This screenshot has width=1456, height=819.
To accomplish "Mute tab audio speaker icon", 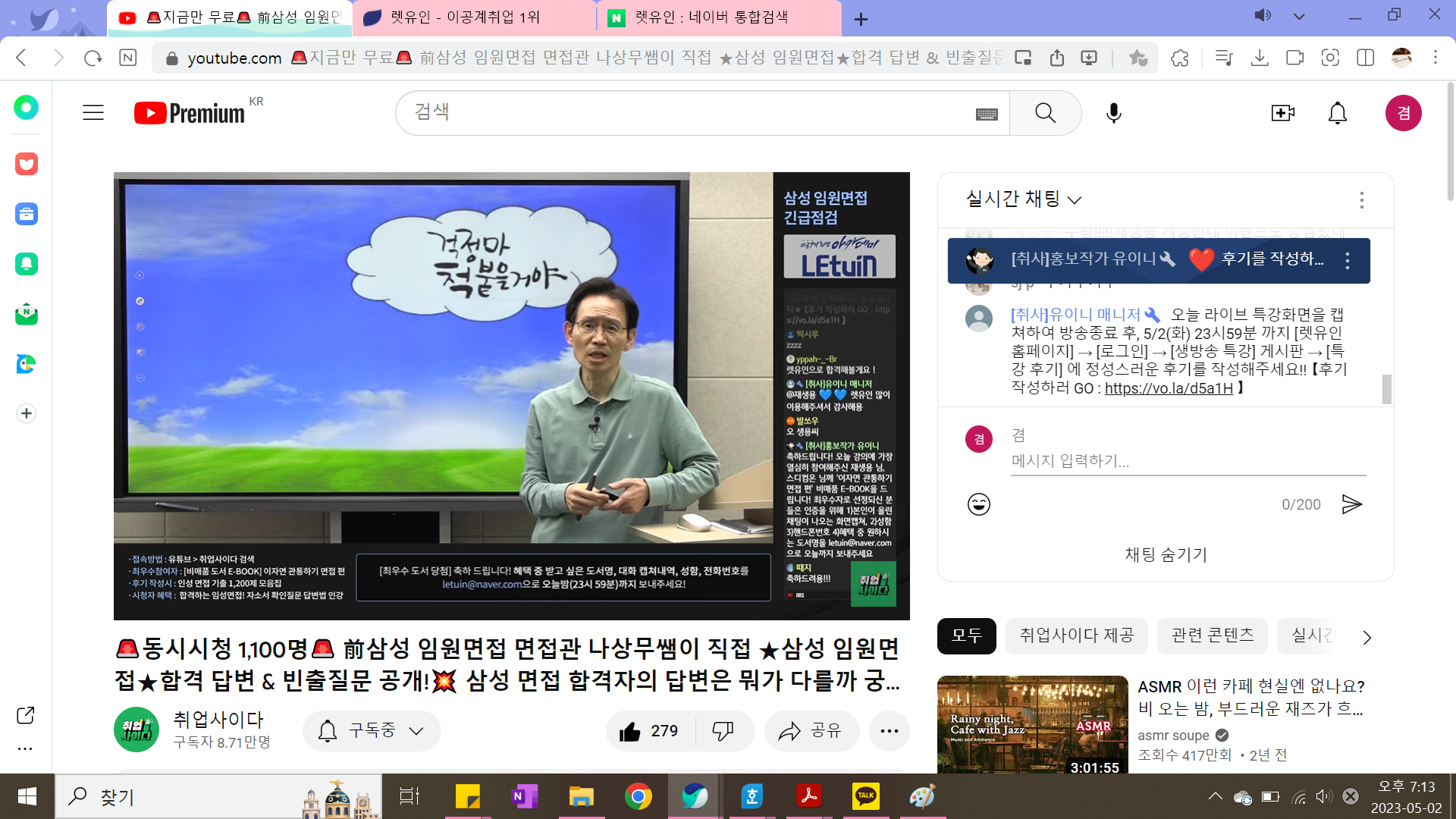I will 1263,15.
